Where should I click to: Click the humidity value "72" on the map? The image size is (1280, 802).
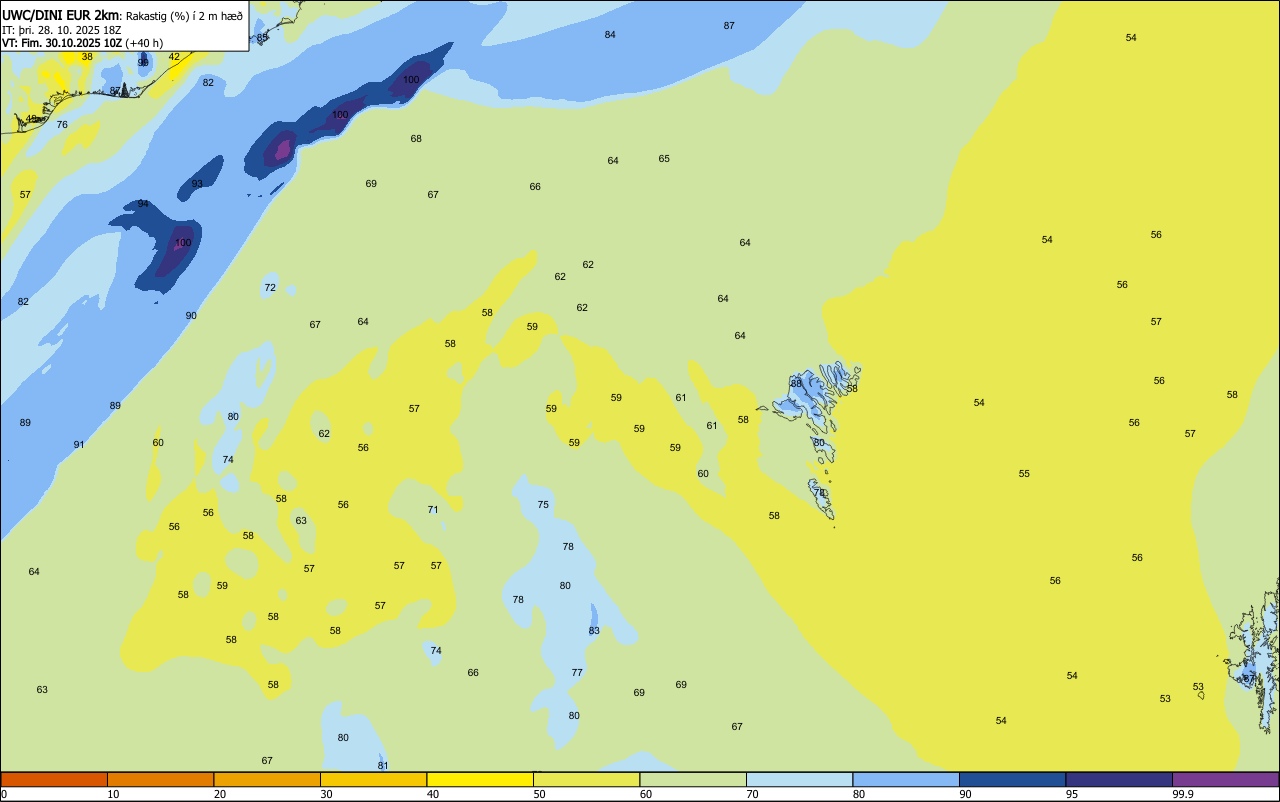point(270,288)
